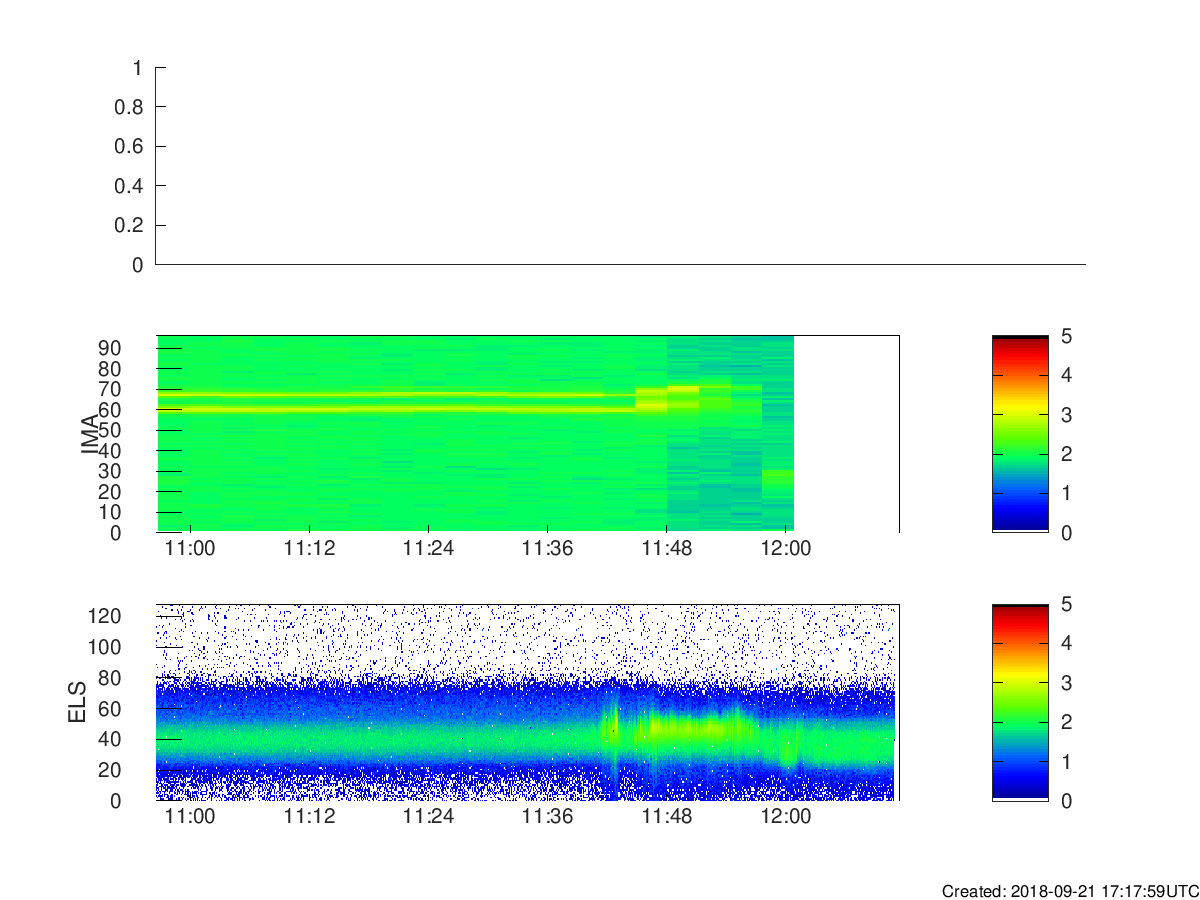Viewport: 1200px width, 900px height.
Task: Click the 5 label on IMA colorbar
Action: pos(1066,337)
